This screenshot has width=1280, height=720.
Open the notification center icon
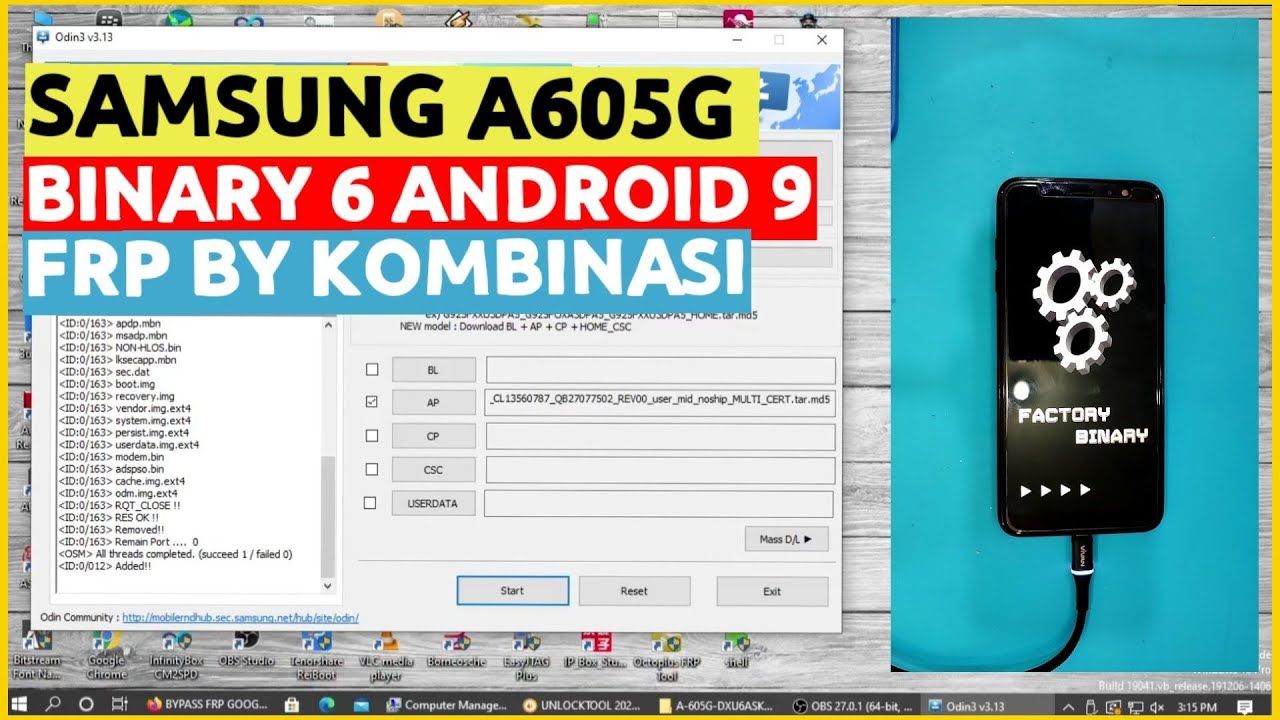tap(1245, 706)
